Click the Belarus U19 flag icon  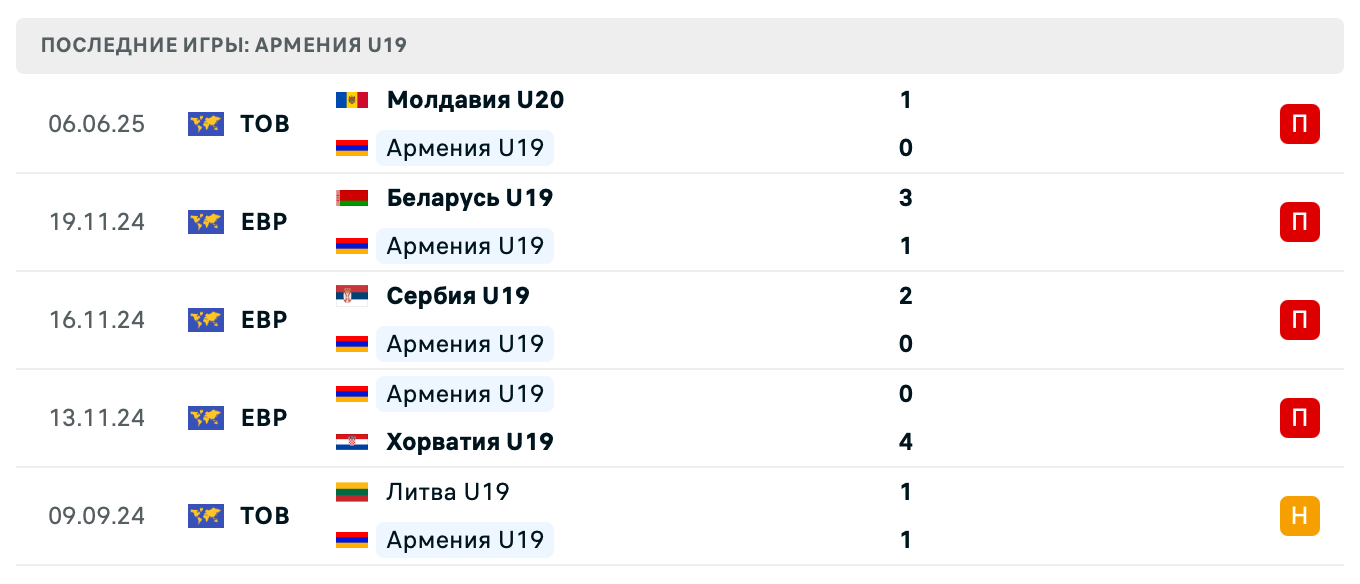coord(352,198)
